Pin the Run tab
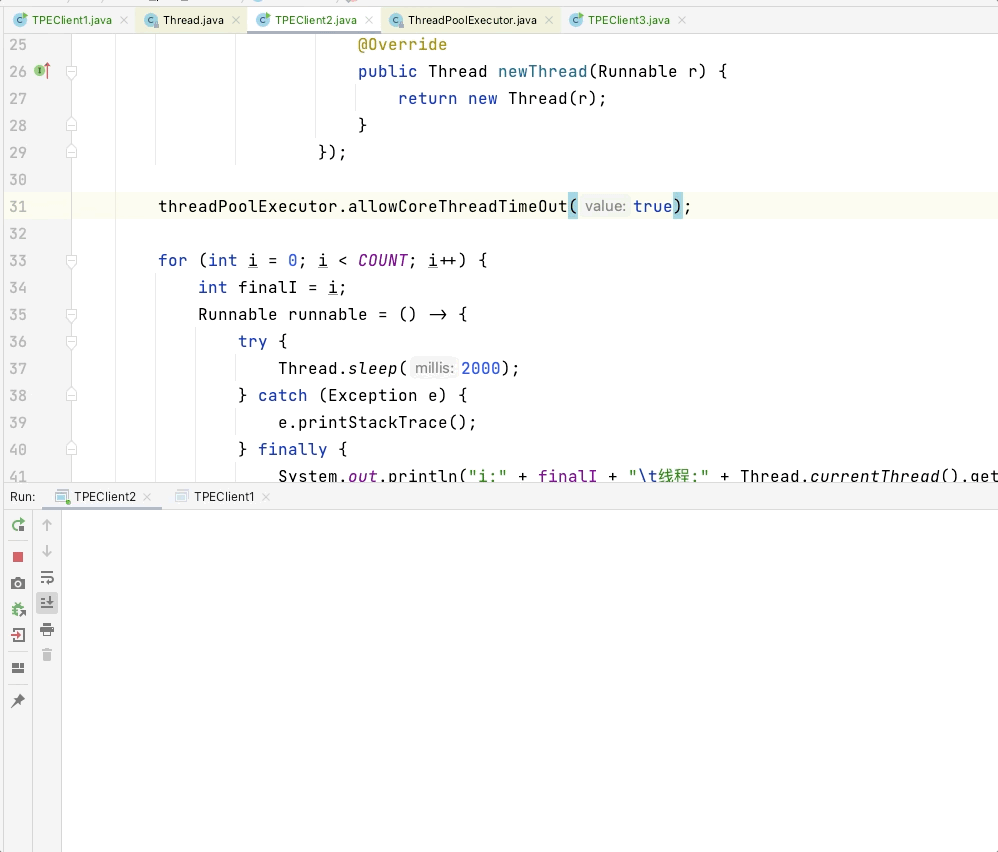The image size is (998, 852). [18, 701]
